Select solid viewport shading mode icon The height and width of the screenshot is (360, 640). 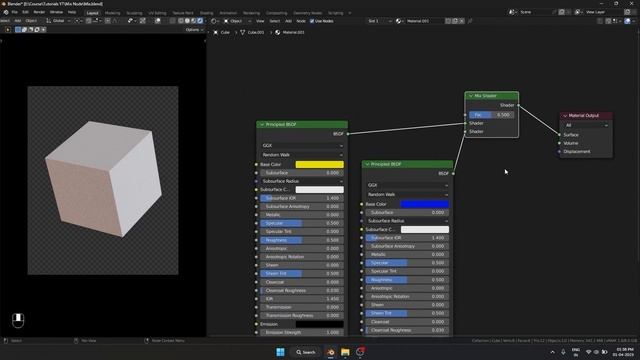187,21
